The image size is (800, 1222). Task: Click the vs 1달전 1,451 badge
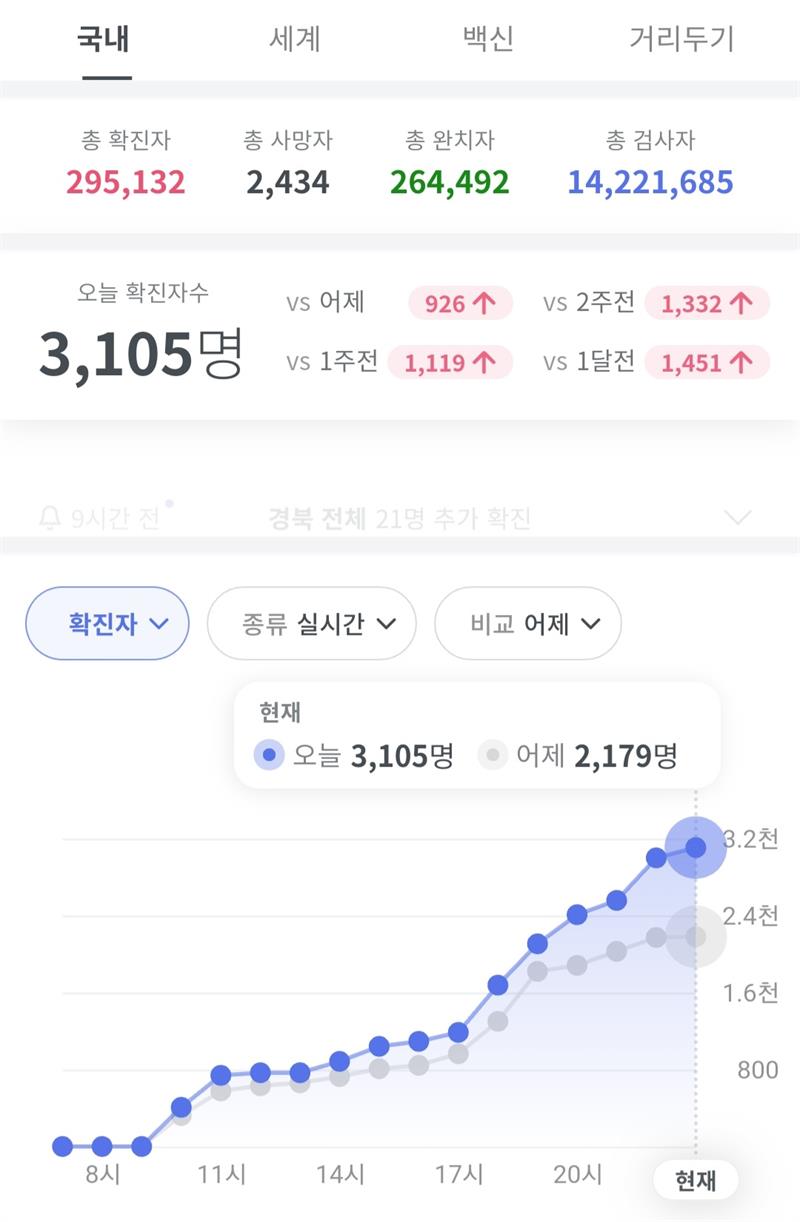[x=707, y=362]
